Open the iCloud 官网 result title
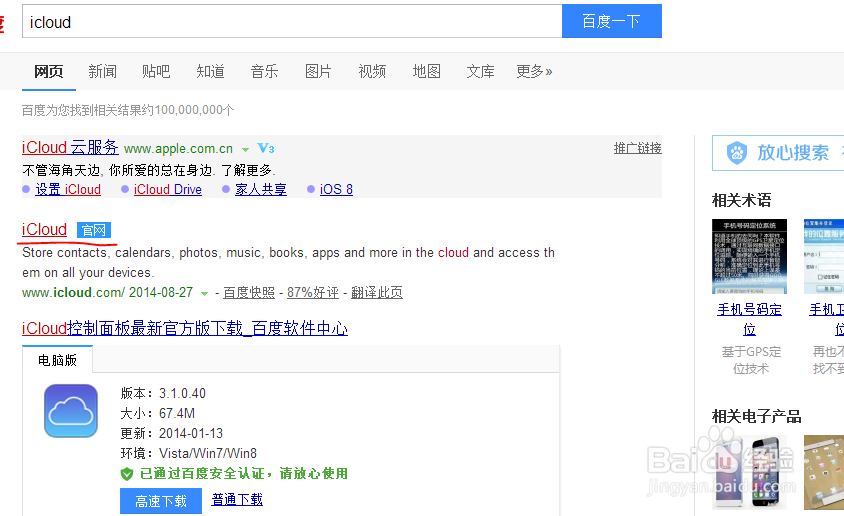Image resolution: width=844 pixels, height=516 pixels. coord(44,229)
